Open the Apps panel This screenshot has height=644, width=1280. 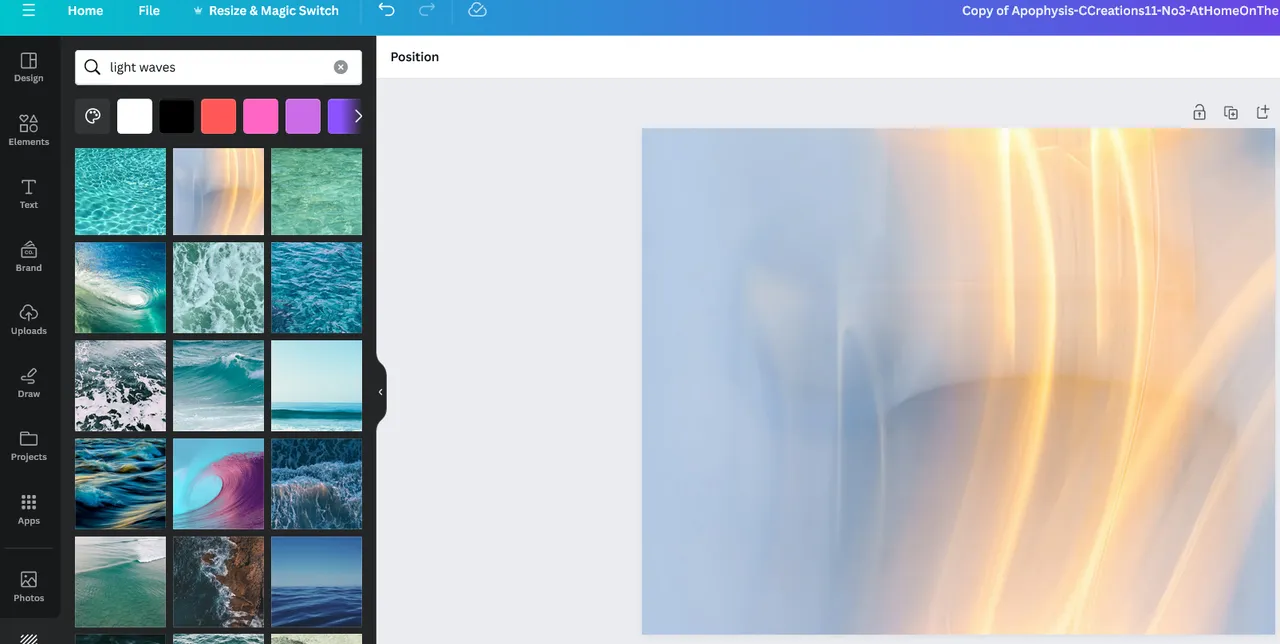[29, 510]
